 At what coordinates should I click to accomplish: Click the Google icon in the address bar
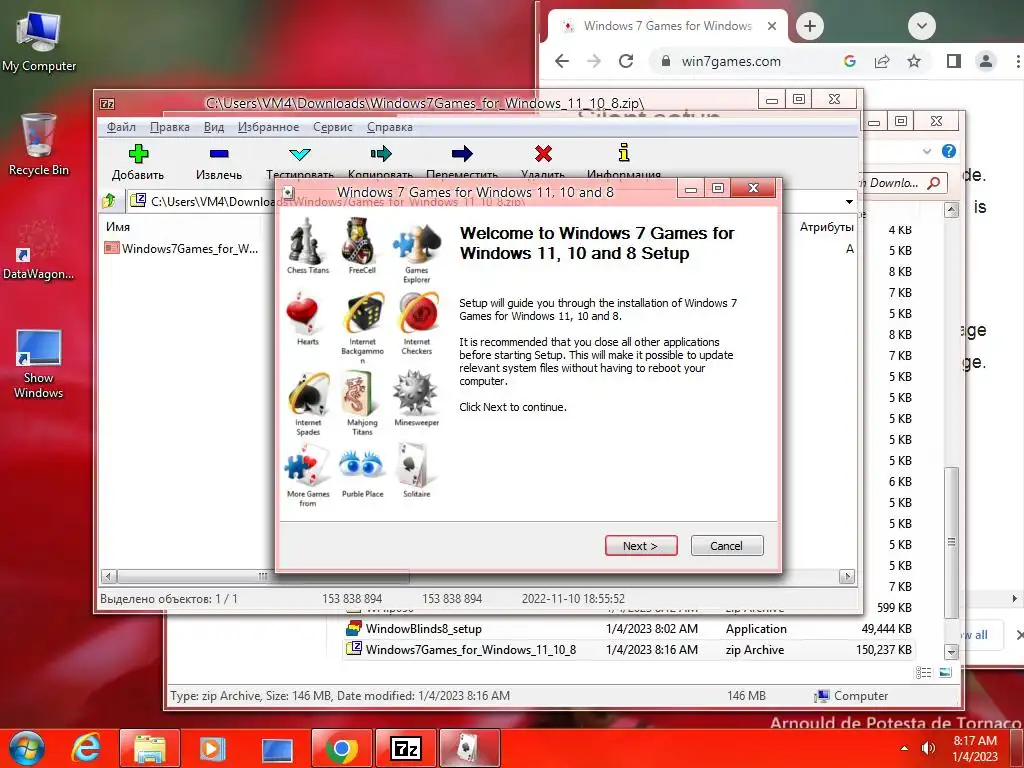pos(850,61)
